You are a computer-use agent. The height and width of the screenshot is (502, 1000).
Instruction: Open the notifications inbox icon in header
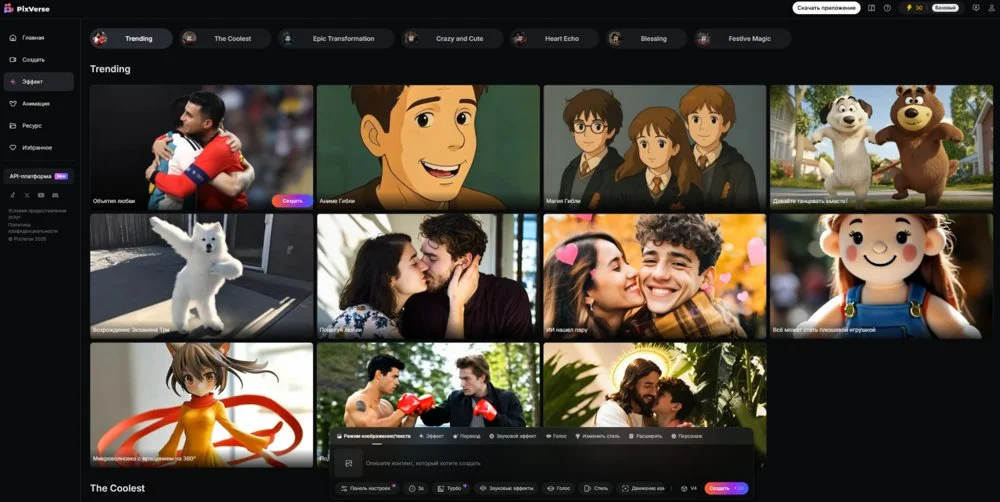(976, 8)
